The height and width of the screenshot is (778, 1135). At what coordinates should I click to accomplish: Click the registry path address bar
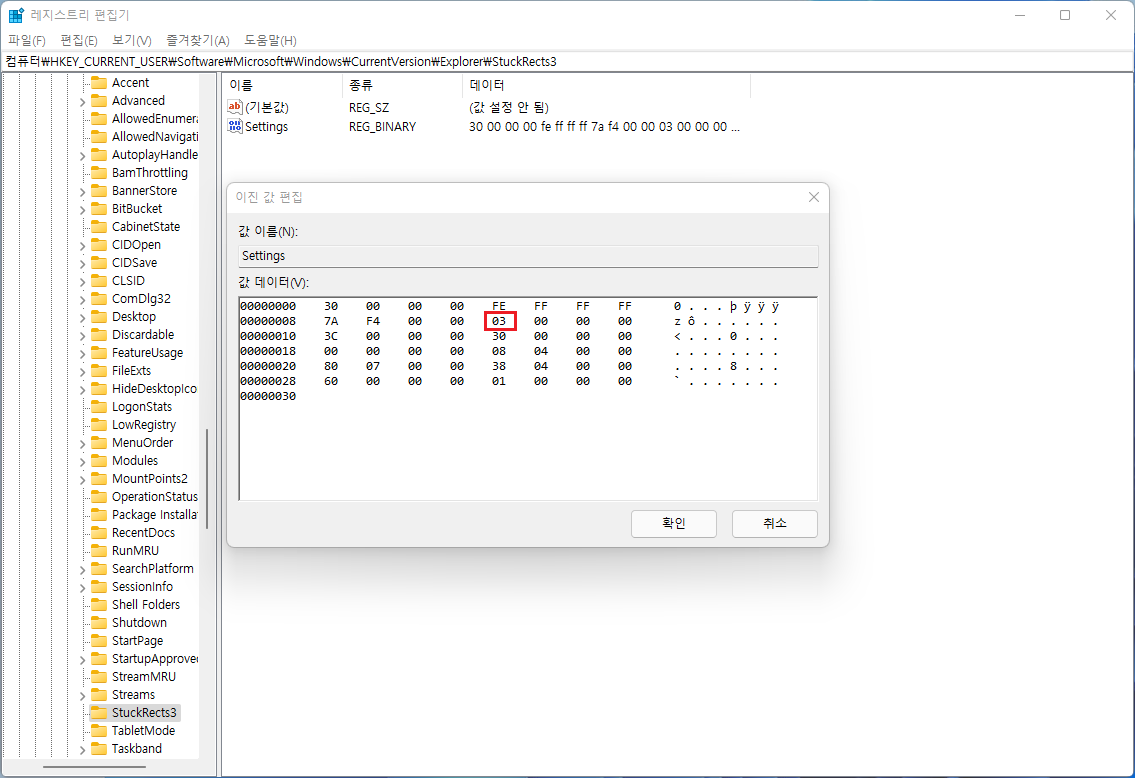[x=568, y=62]
